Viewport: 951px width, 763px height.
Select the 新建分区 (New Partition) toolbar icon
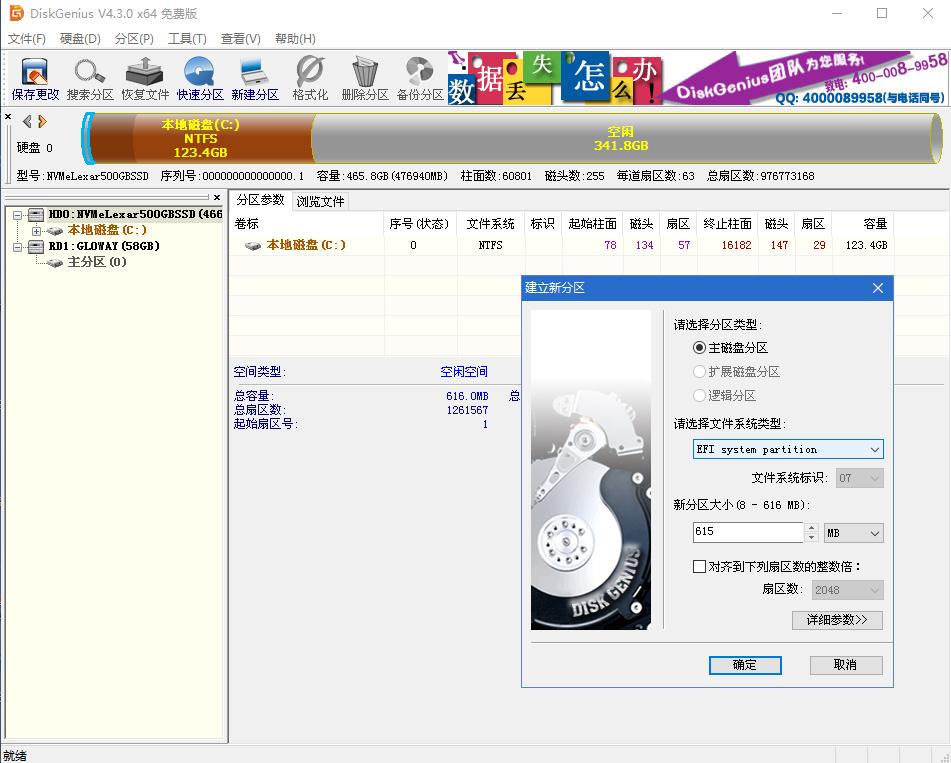[253, 76]
